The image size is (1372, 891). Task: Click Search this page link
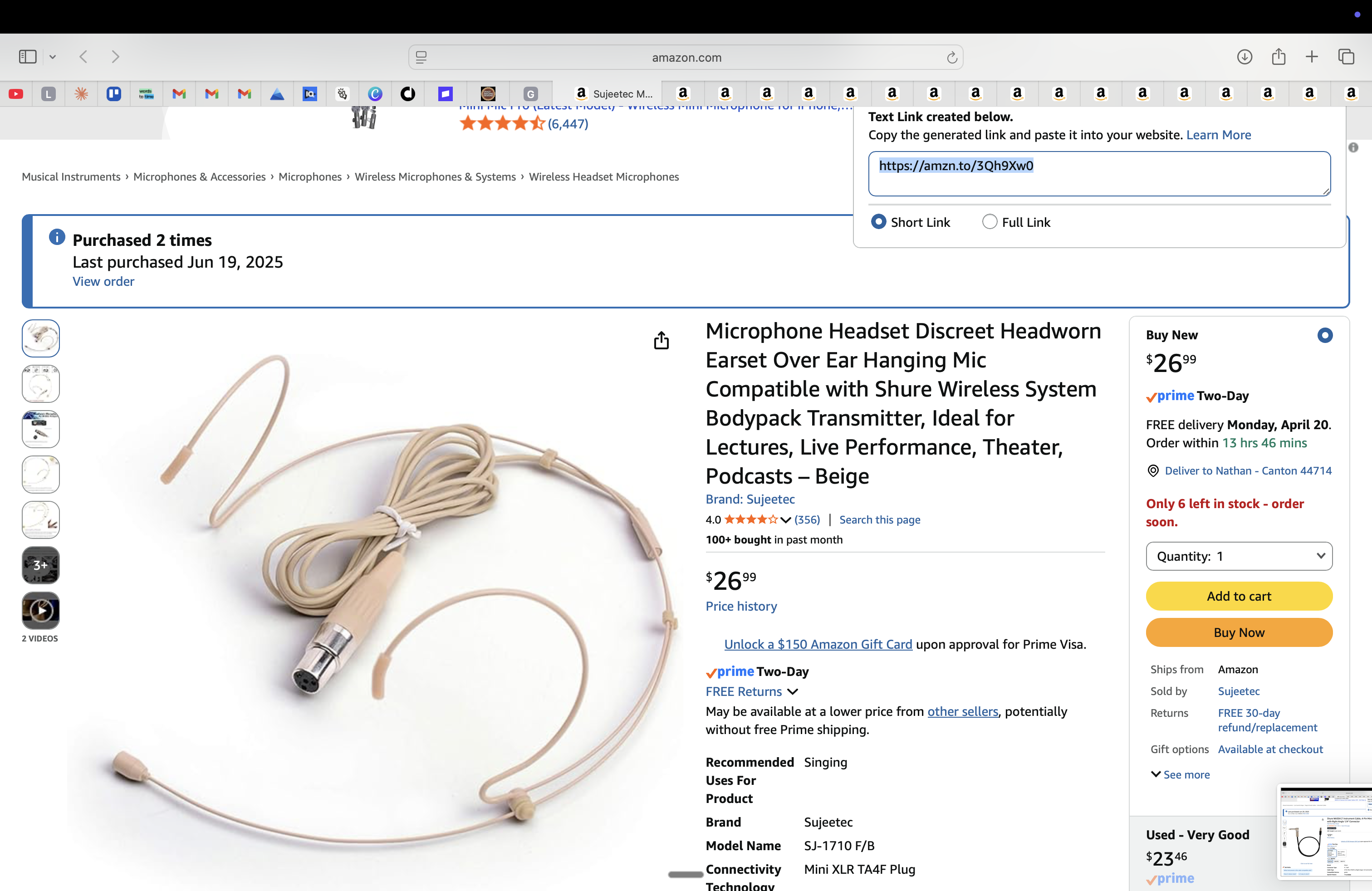tap(880, 520)
